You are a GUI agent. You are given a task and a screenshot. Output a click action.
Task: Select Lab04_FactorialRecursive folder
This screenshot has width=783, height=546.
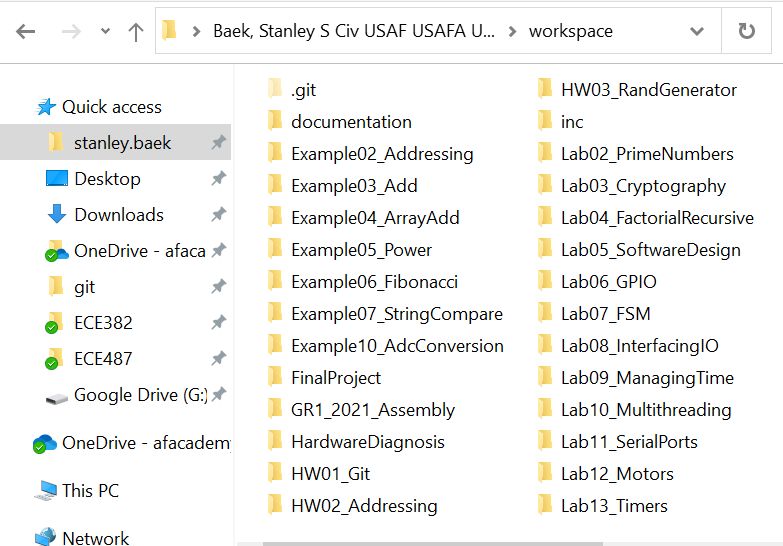646,218
